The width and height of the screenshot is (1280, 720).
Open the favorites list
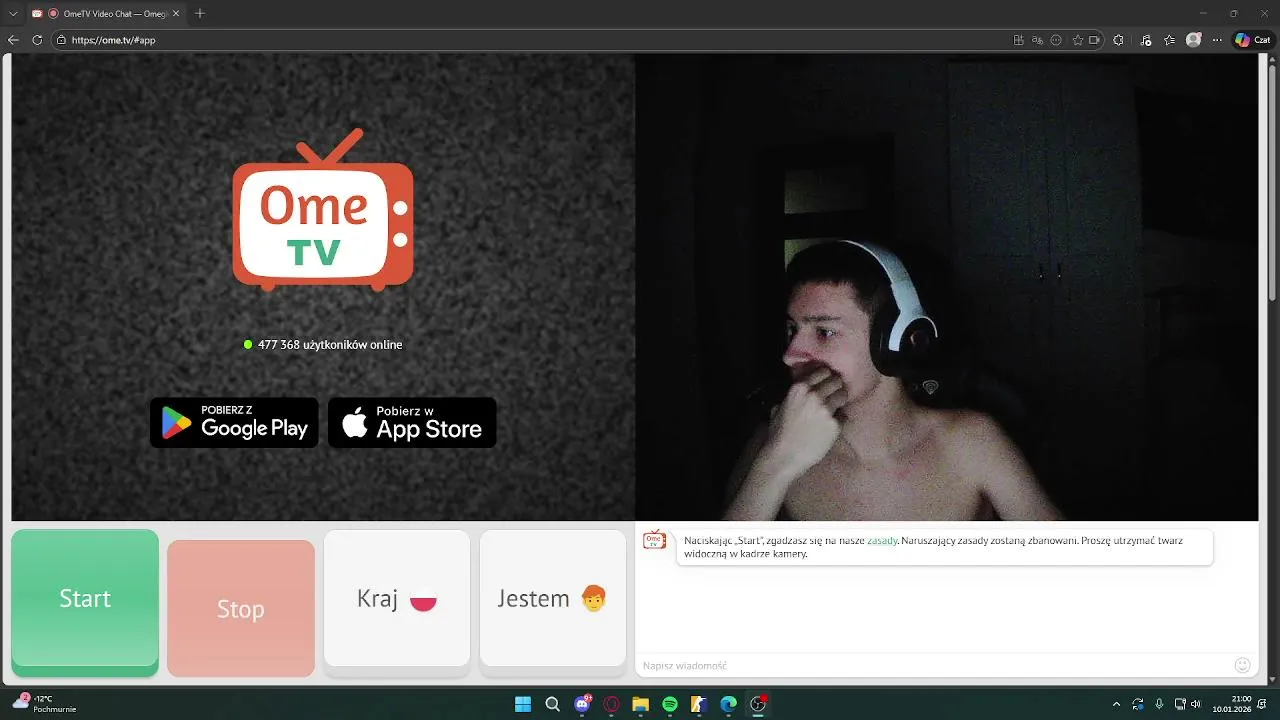pos(1169,40)
